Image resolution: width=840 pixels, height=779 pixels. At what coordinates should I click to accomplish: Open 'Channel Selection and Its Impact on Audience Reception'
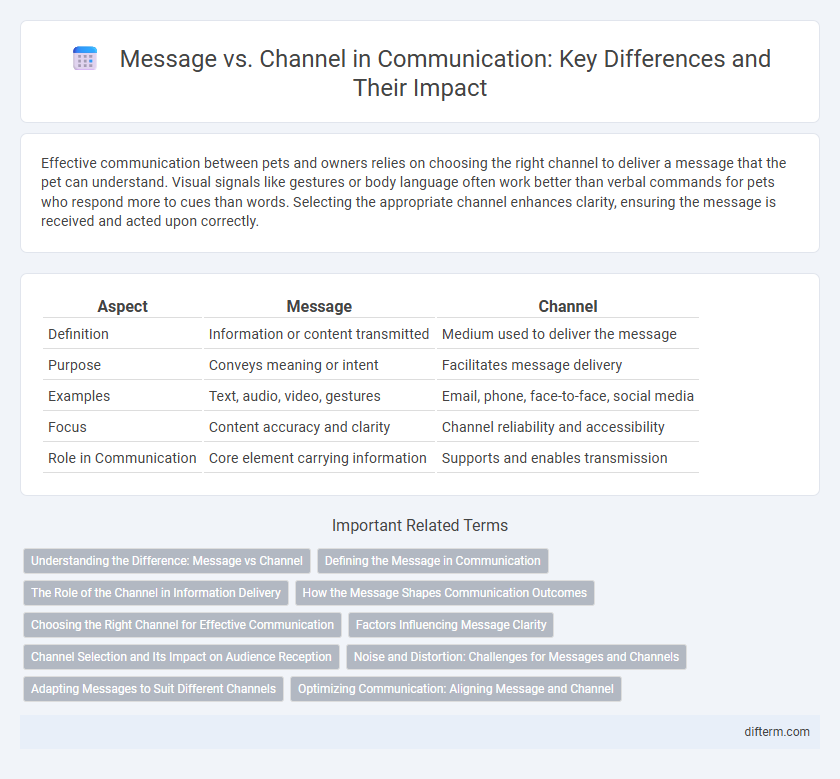click(181, 657)
